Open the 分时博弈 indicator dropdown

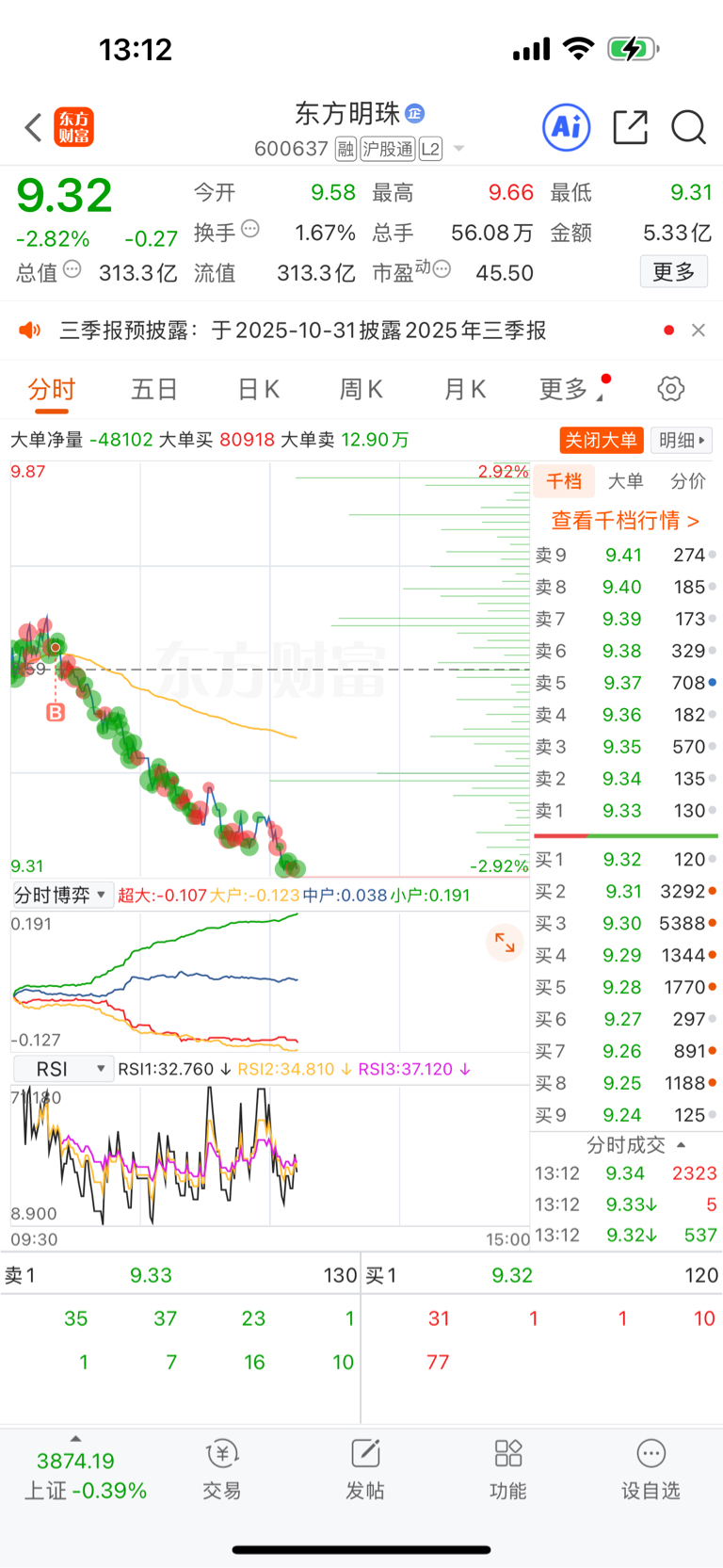pyautogui.click(x=63, y=895)
